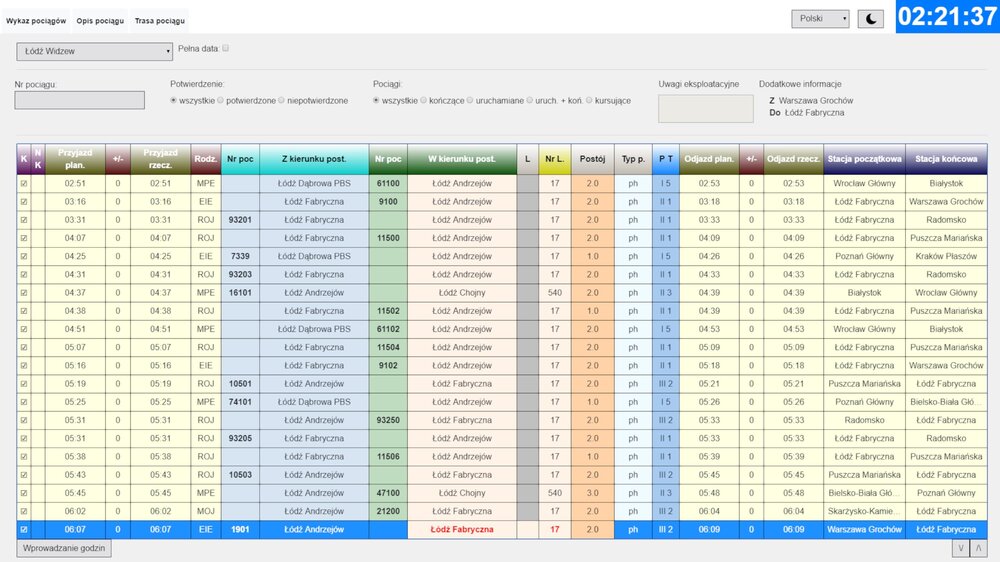Click the Nr pociągu input field
The height and width of the screenshot is (562, 1000).
80,100
